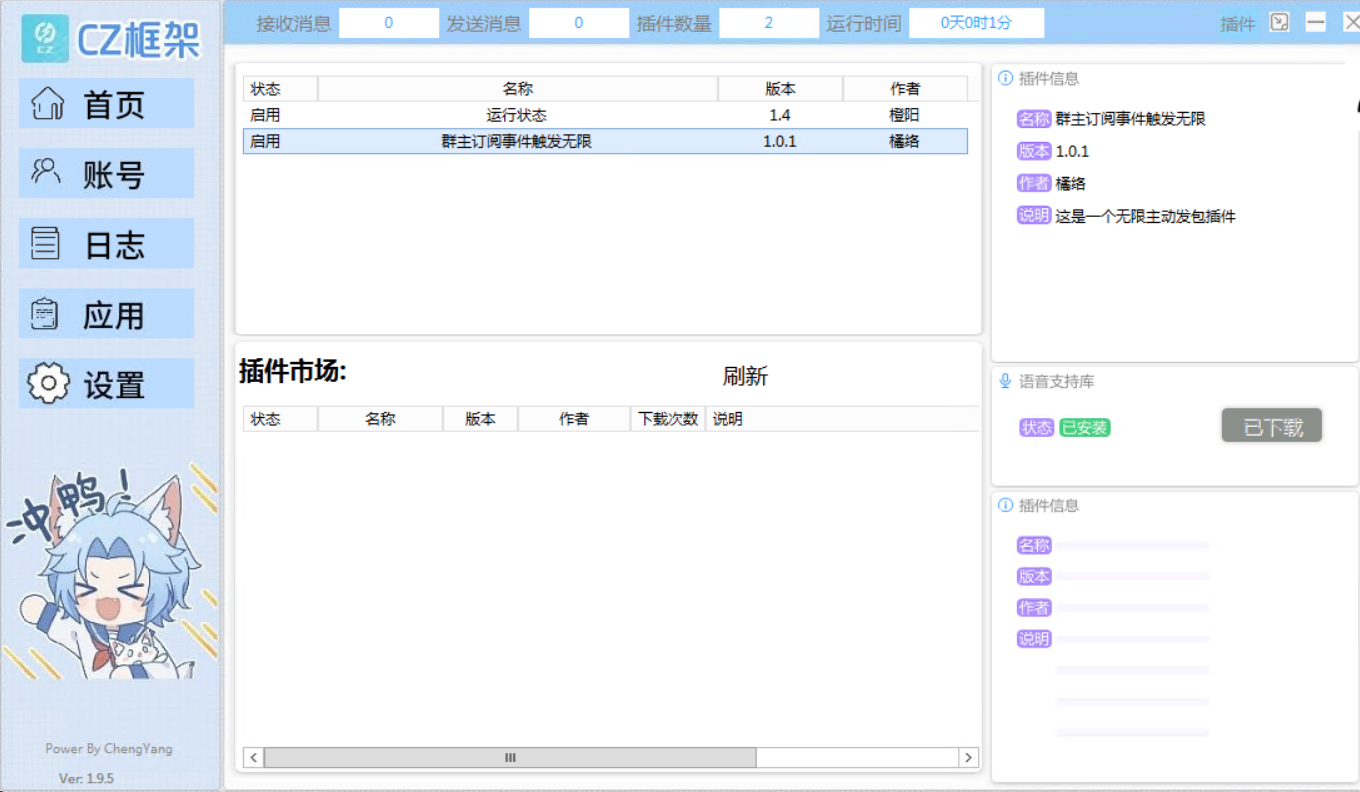The width and height of the screenshot is (1360, 792).
Task: Sort market list by 下载次数 column
Action: coord(667,418)
